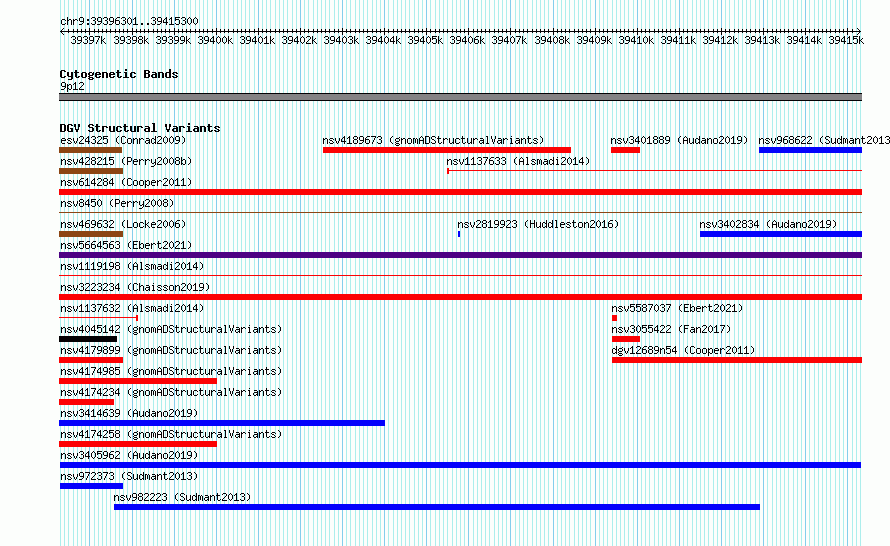This screenshot has width=890, height=546.
Task: Click the 39415k ruler tick label
Action: pyautogui.click(x=846, y=40)
